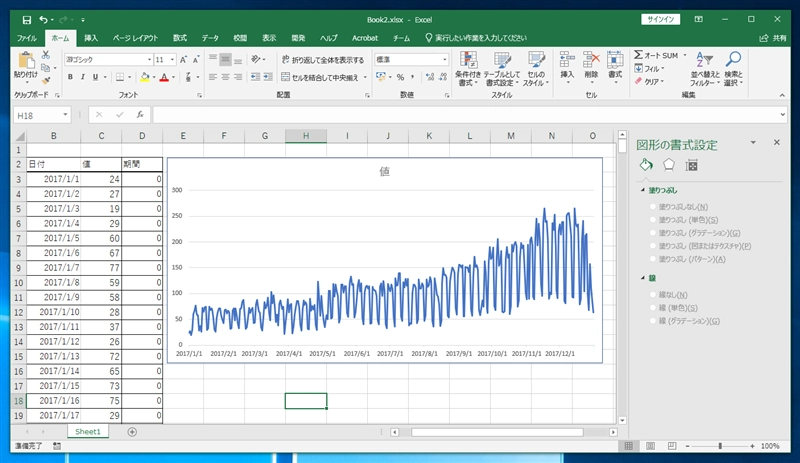The width and height of the screenshot is (800, 463).
Task: Decrease font size with small A icon
Action: pyautogui.click(x=195, y=60)
